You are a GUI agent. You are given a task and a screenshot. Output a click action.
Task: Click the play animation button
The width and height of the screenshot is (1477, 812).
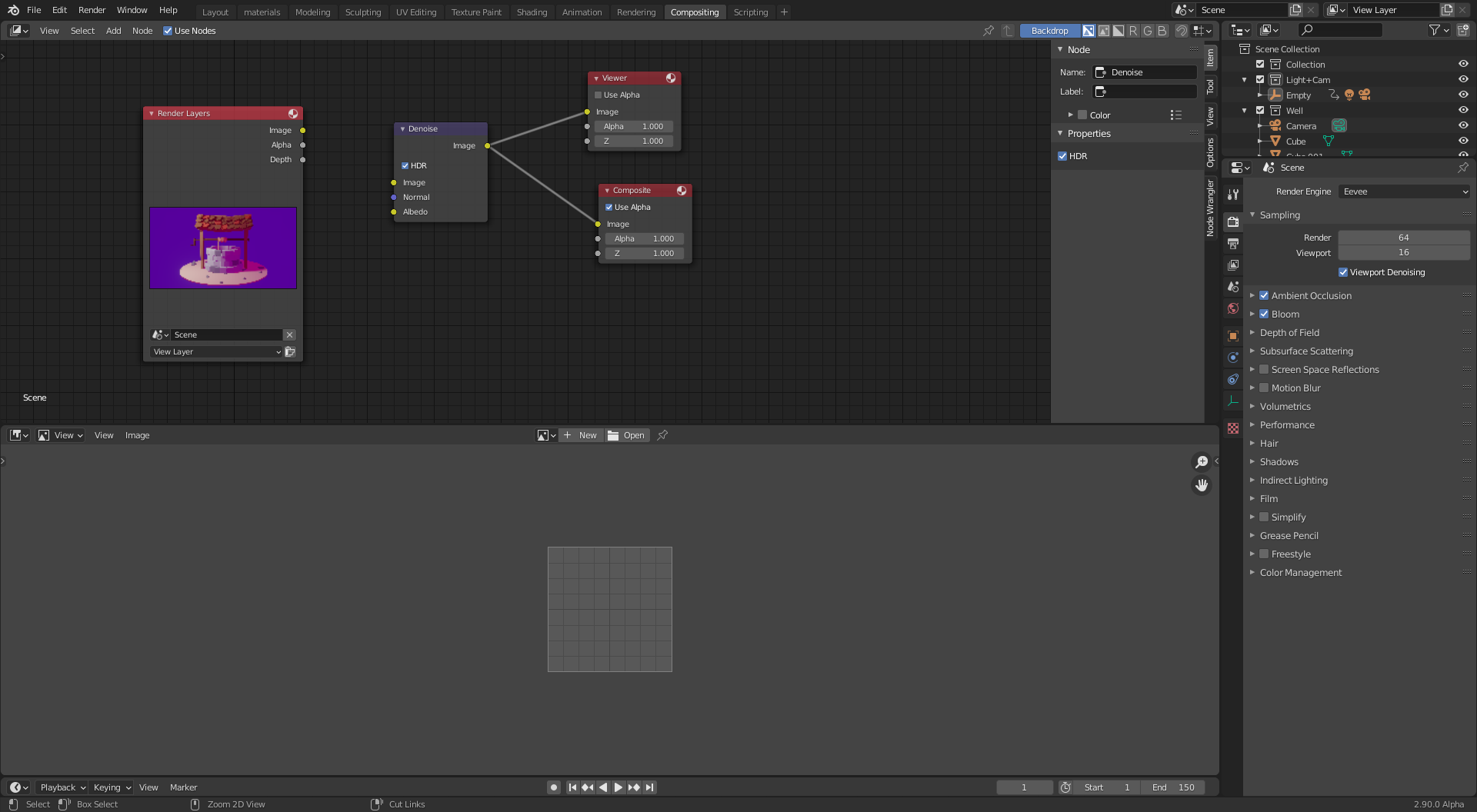pyautogui.click(x=618, y=787)
